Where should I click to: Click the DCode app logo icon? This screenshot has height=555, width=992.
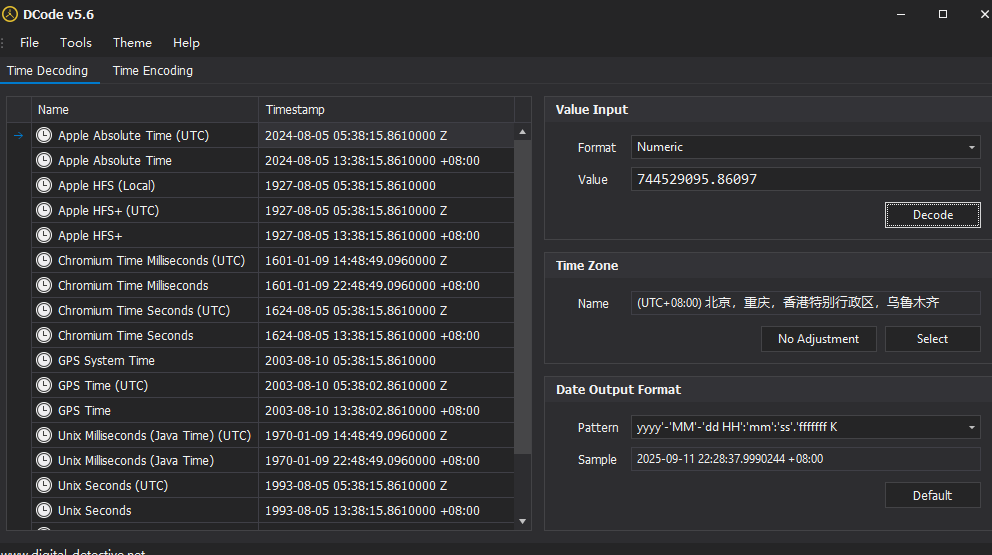click(9, 14)
